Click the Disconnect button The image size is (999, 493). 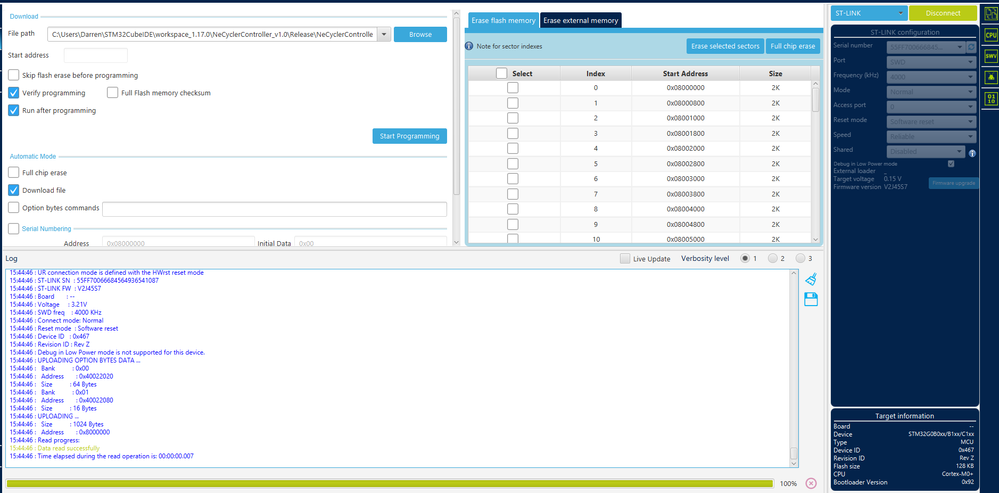click(x=943, y=13)
